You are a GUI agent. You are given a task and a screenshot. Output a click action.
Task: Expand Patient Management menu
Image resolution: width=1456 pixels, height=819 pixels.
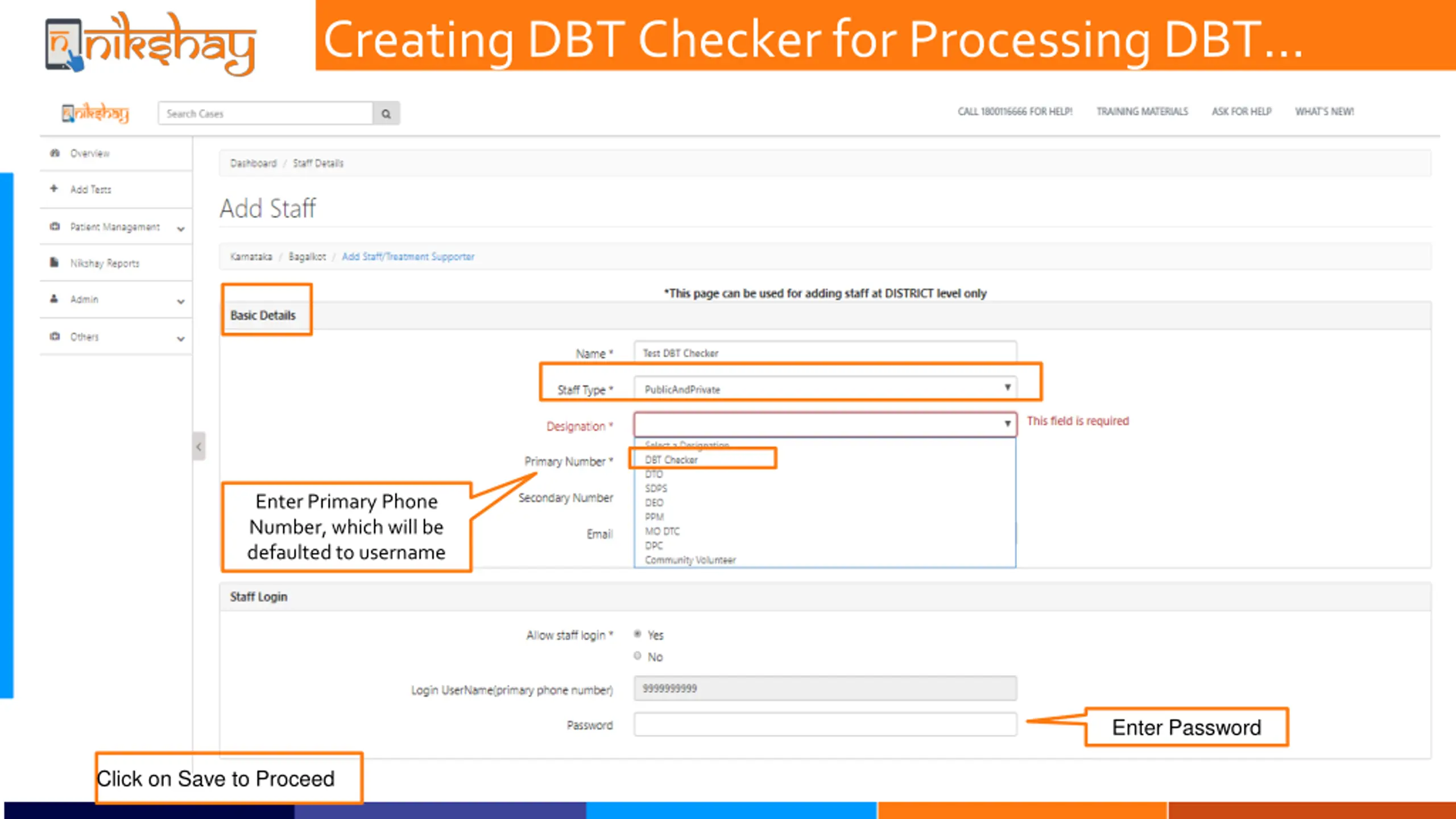pyautogui.click(x=116, y=227)
